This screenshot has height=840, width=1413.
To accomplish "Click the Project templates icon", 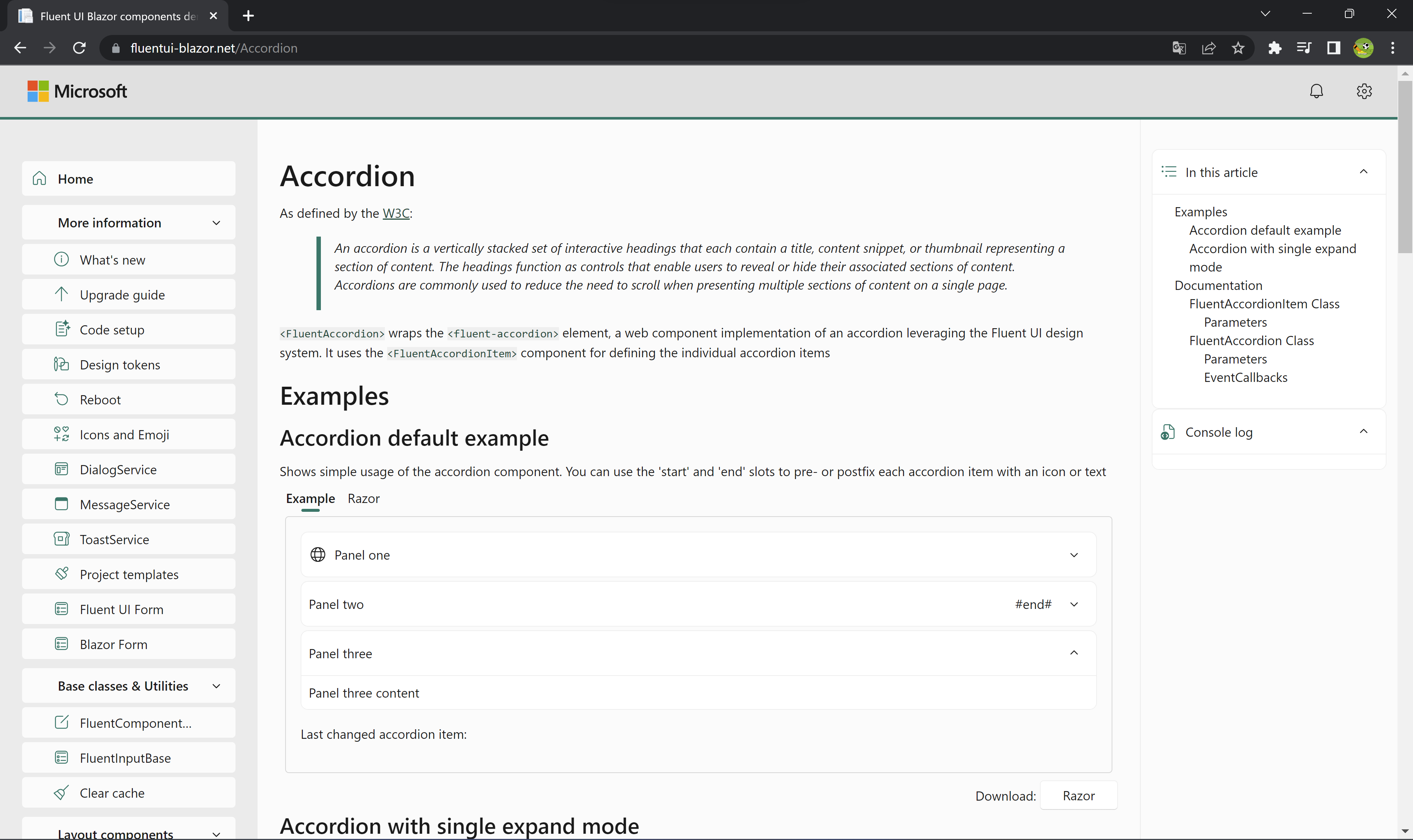I will point(61,574).
